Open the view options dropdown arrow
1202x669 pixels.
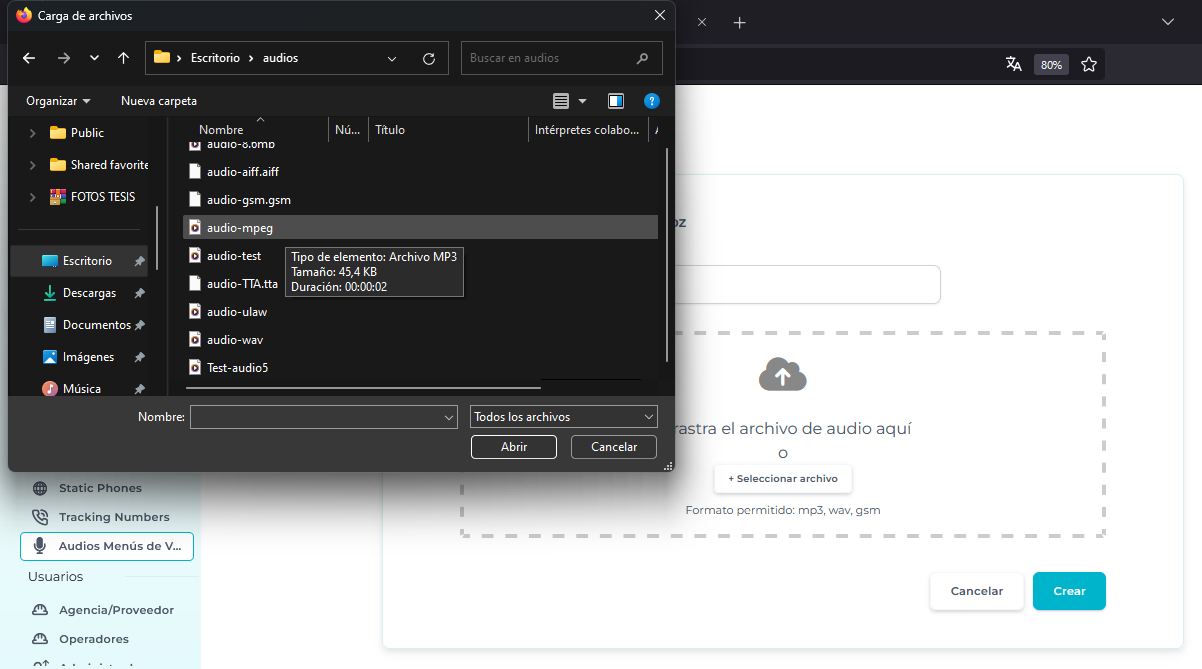583,101
